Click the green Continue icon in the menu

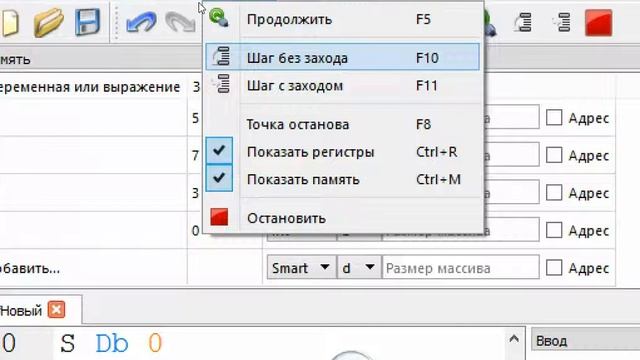click(x=219, y=18)
